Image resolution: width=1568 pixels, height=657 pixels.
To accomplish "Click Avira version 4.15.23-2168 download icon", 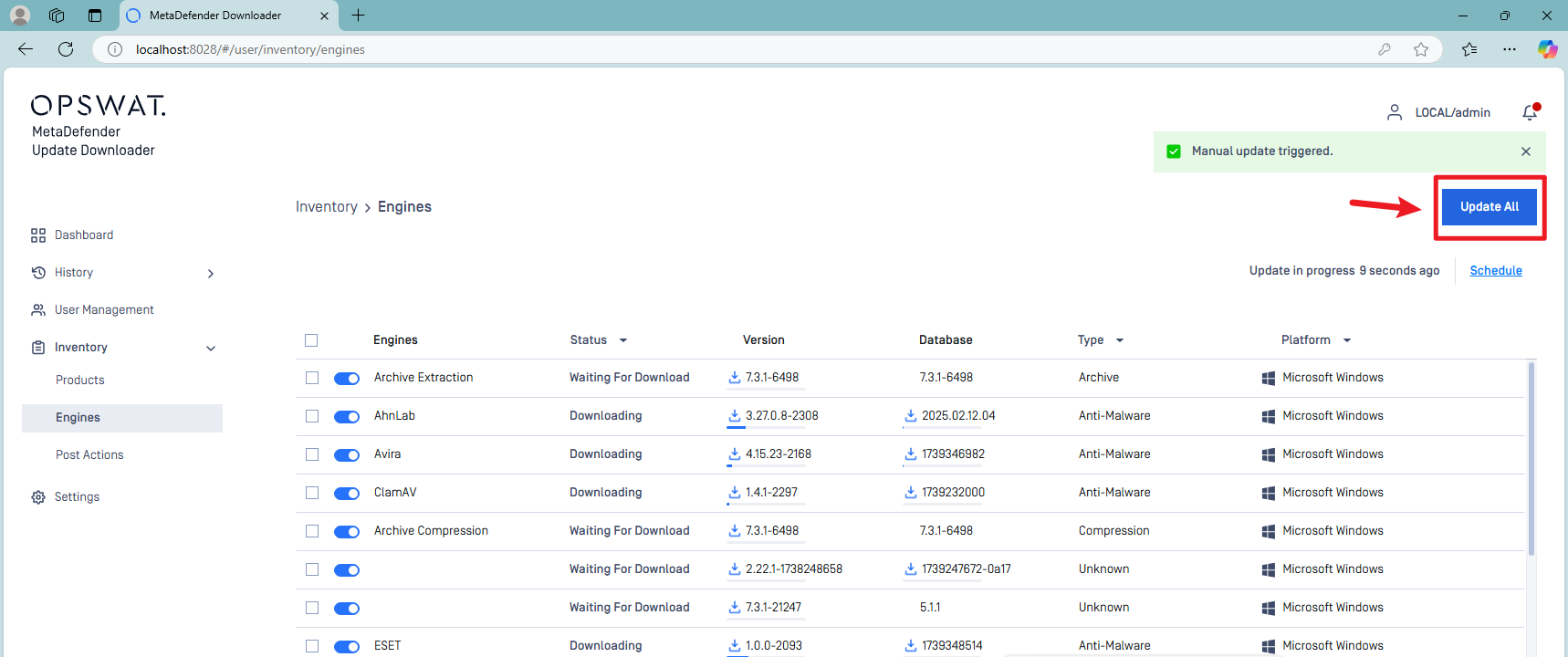I will click(x=735, y=454).
